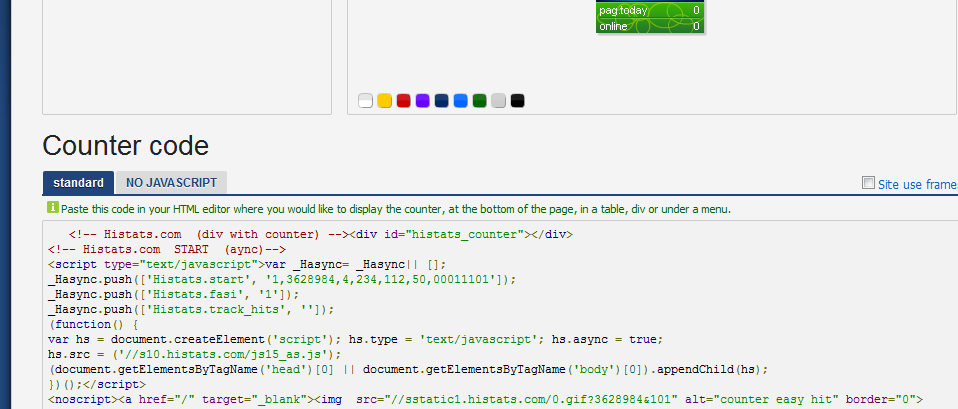Click the 'online' row in counter preview
Viewport: 958px width, 409px height.
(x=650, y=26)
